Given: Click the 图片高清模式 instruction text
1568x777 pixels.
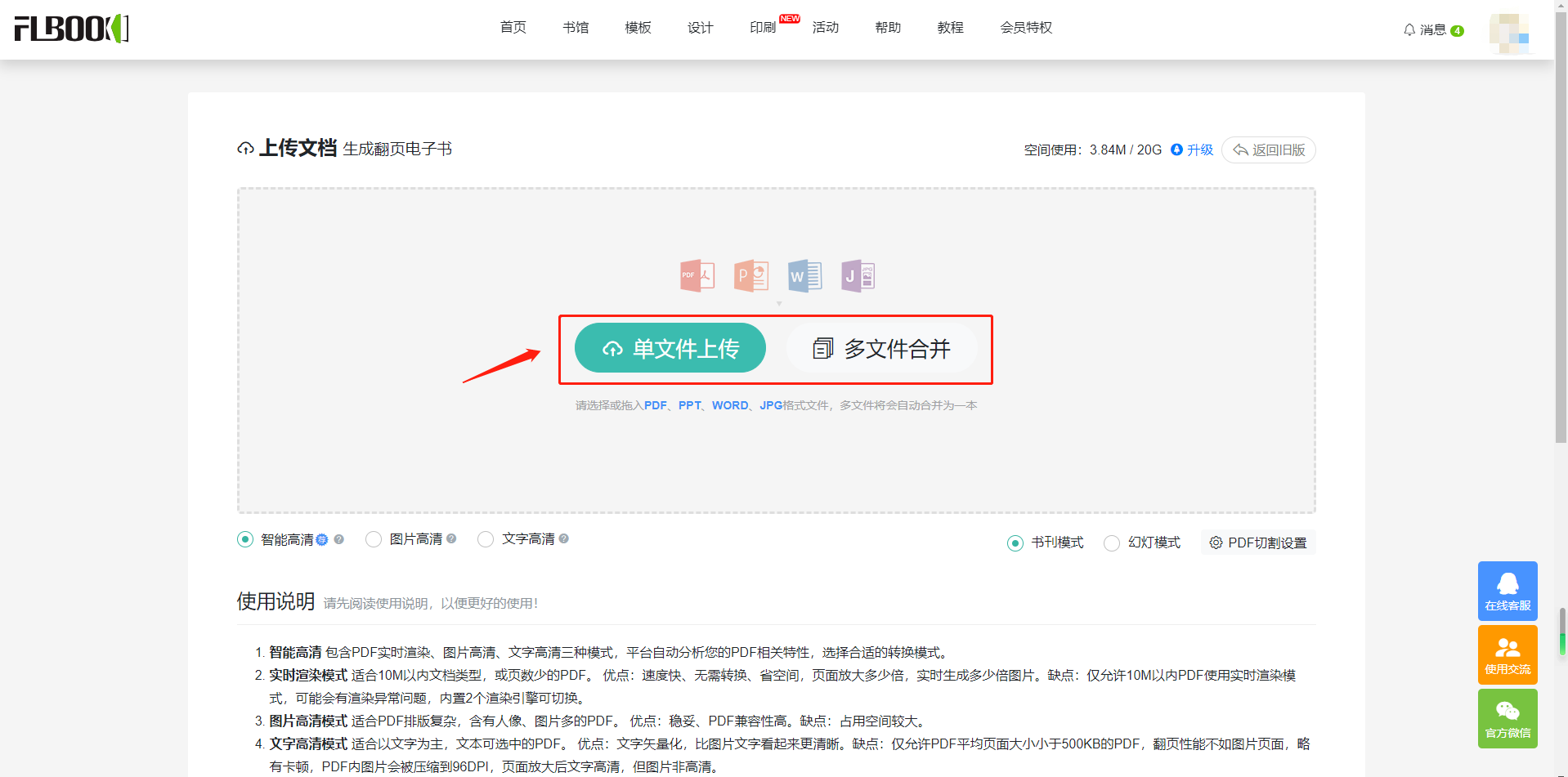Looking at the screenshot, I should click(308, 721).
